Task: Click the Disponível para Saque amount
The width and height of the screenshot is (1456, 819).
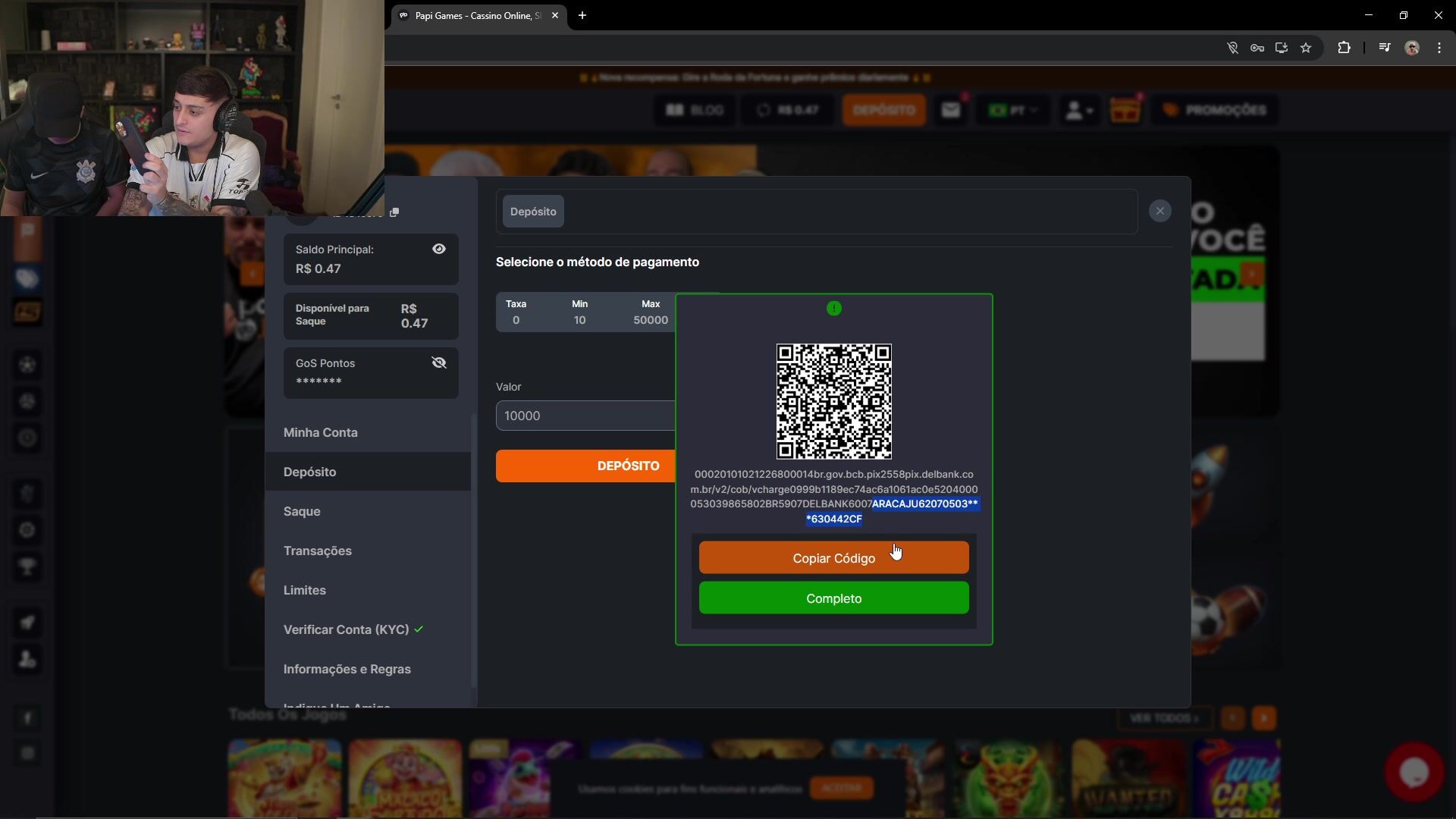Action: pyautogui.click(x=414, y=315)
